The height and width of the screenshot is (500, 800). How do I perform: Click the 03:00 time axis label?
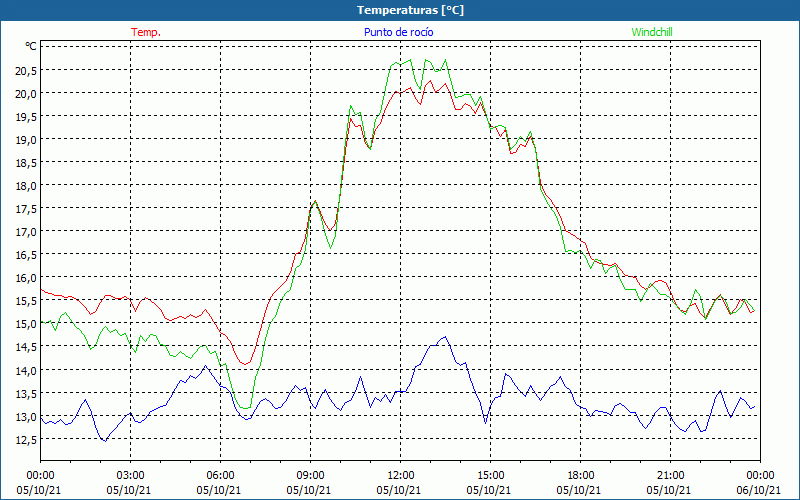(x=131, y=475)
